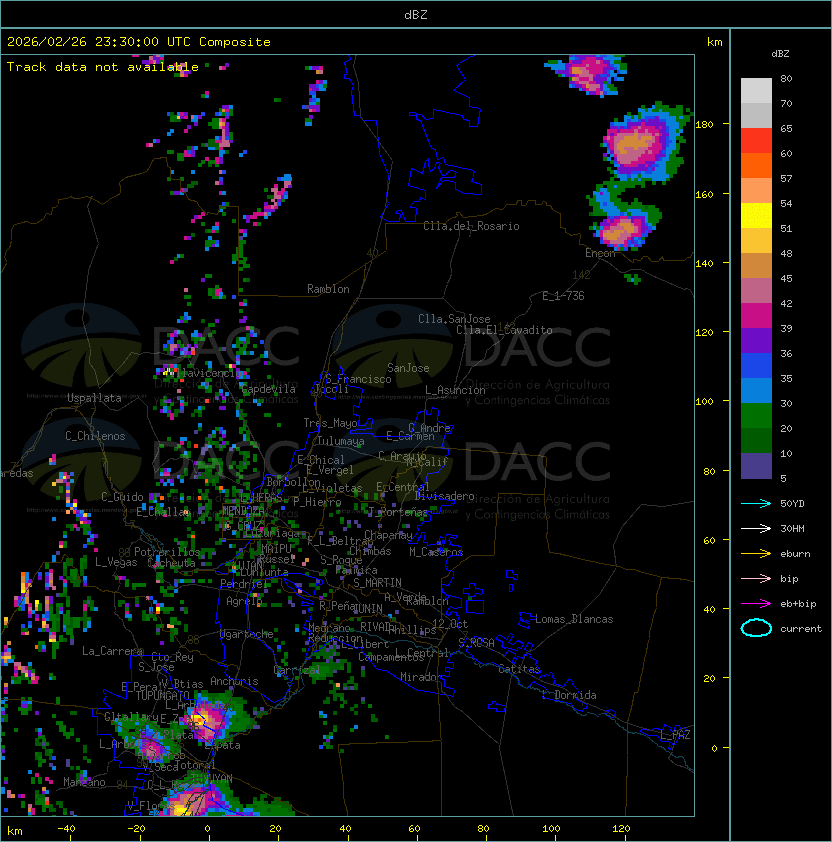Click the La_Carrera place label
Screen dimensions: 832x842
point(112,651)
